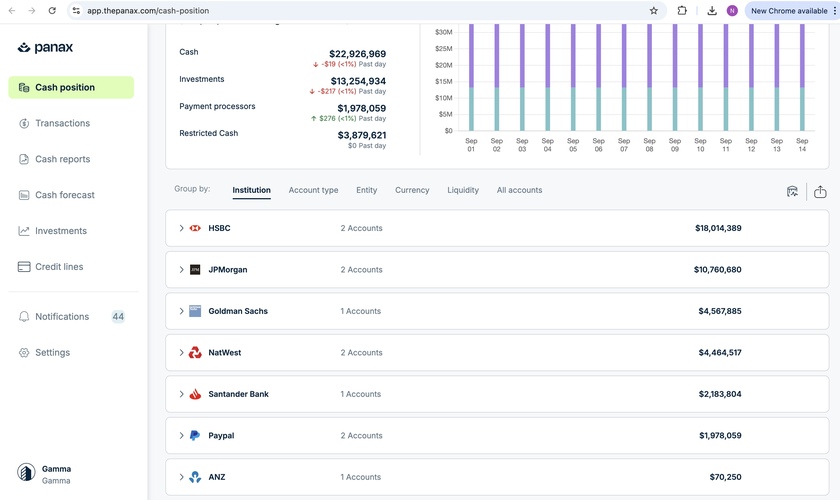Open the Chrome extensions puzzle icon
Screen dimensions: 840x500
click(682, 11)
